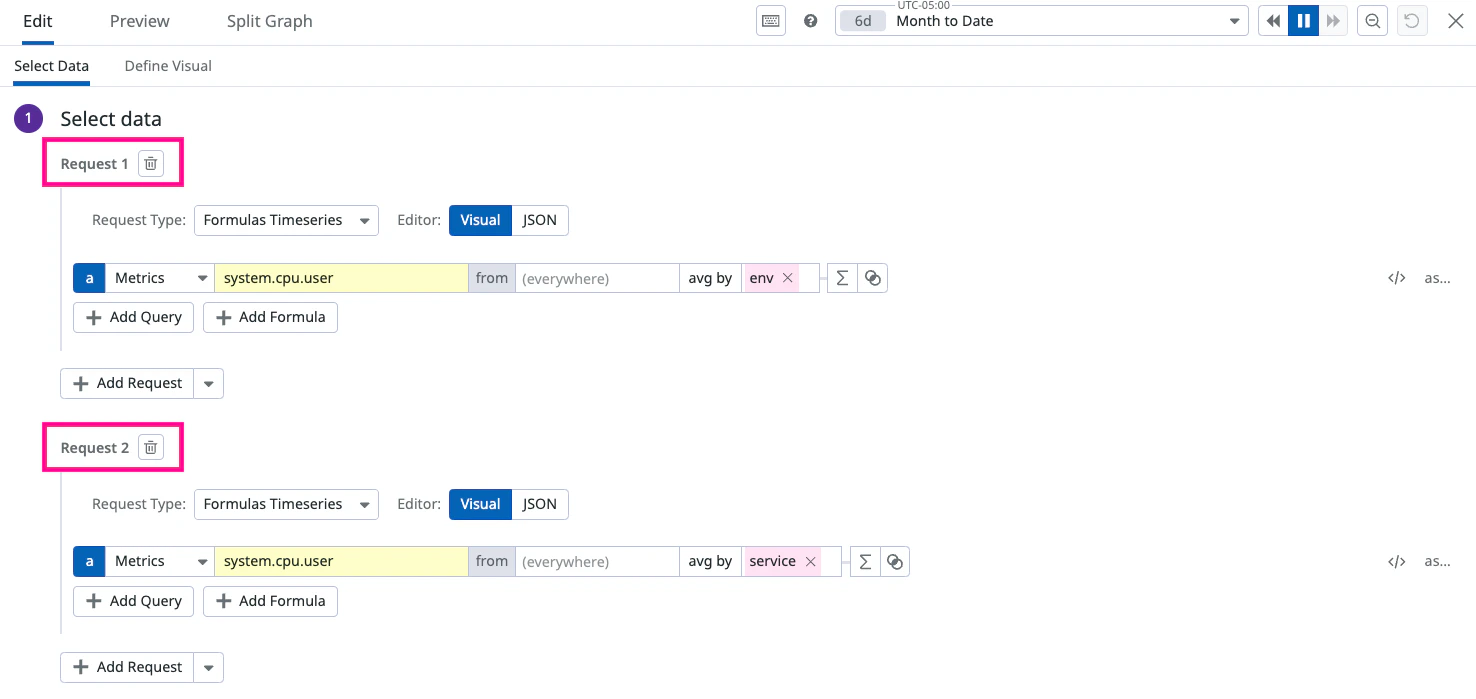1476x699 pixels.
Task: Switch to the Edit tab
Action: (38, 21)
